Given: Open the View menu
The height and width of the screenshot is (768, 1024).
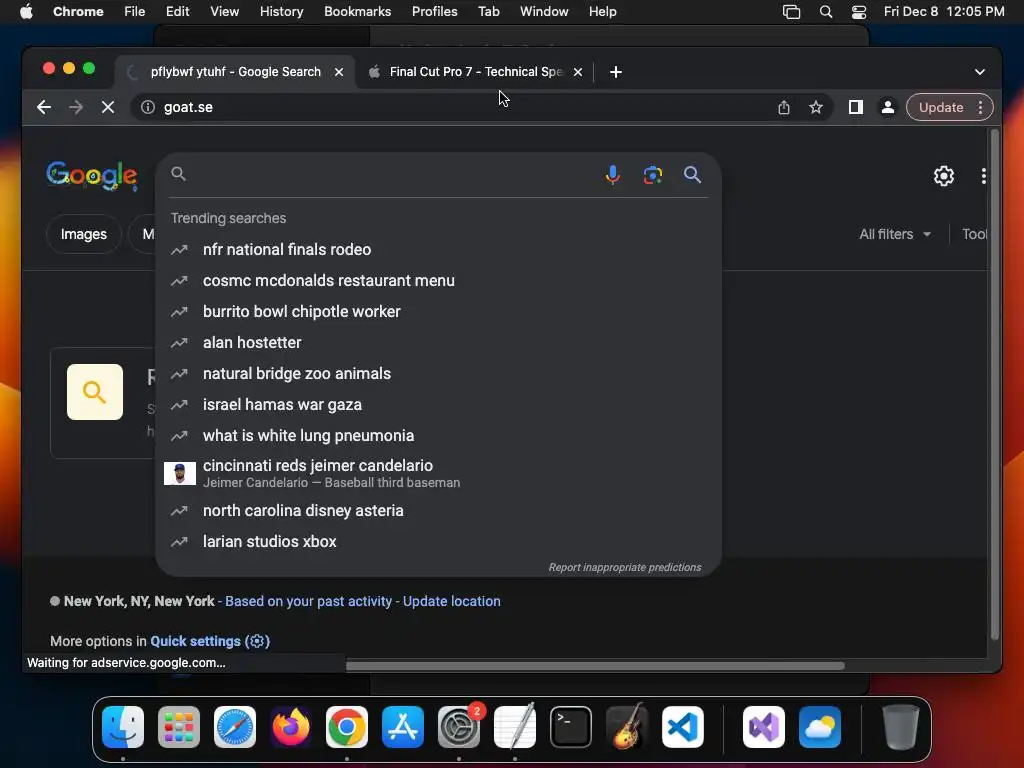Looking at the screenshot, I should pyautogui.click(x=224, y=12).
